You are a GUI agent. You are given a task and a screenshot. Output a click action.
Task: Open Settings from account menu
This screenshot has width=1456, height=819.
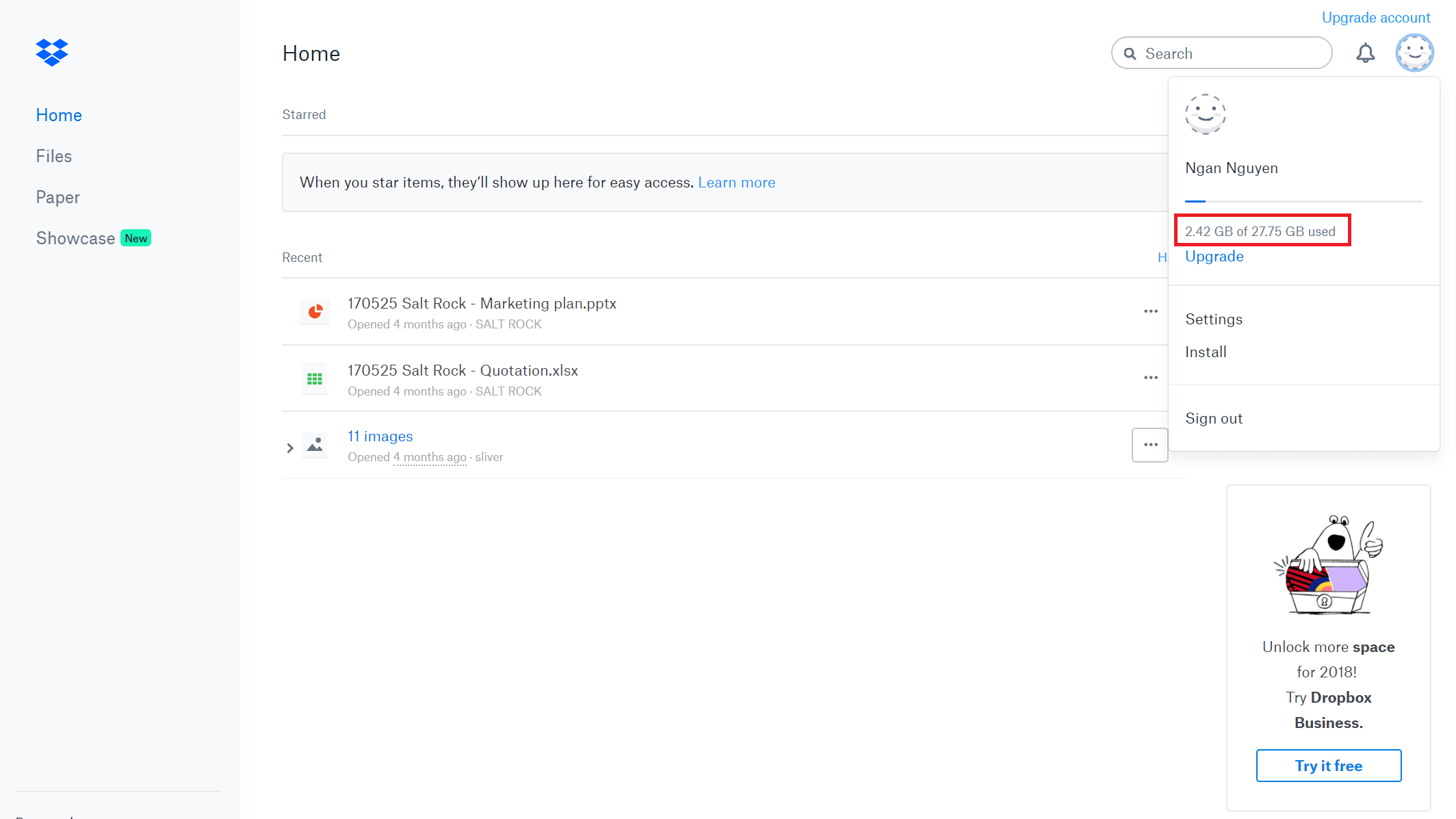tap(1214, 320)
